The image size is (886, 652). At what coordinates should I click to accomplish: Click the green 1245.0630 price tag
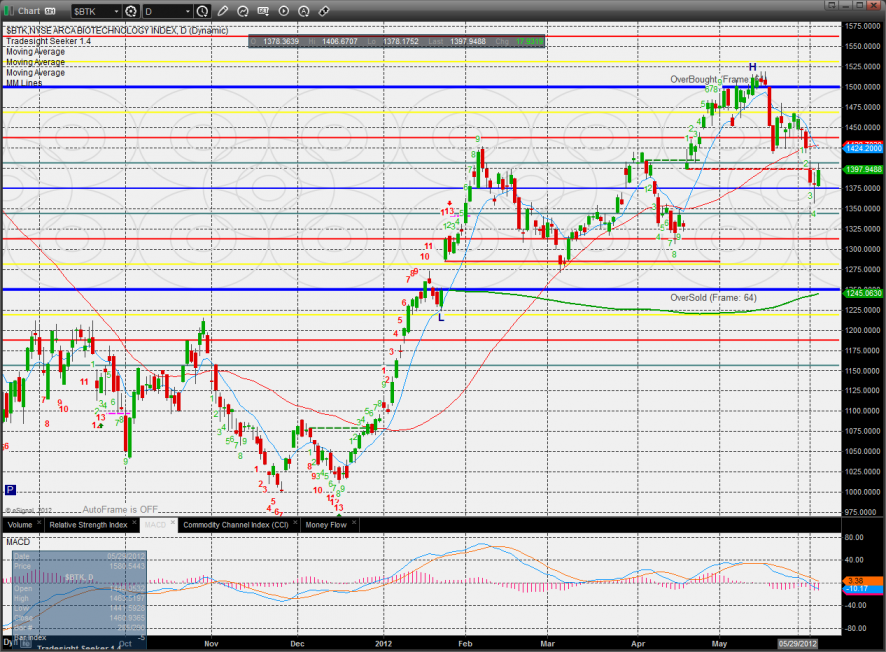(863, 293)
